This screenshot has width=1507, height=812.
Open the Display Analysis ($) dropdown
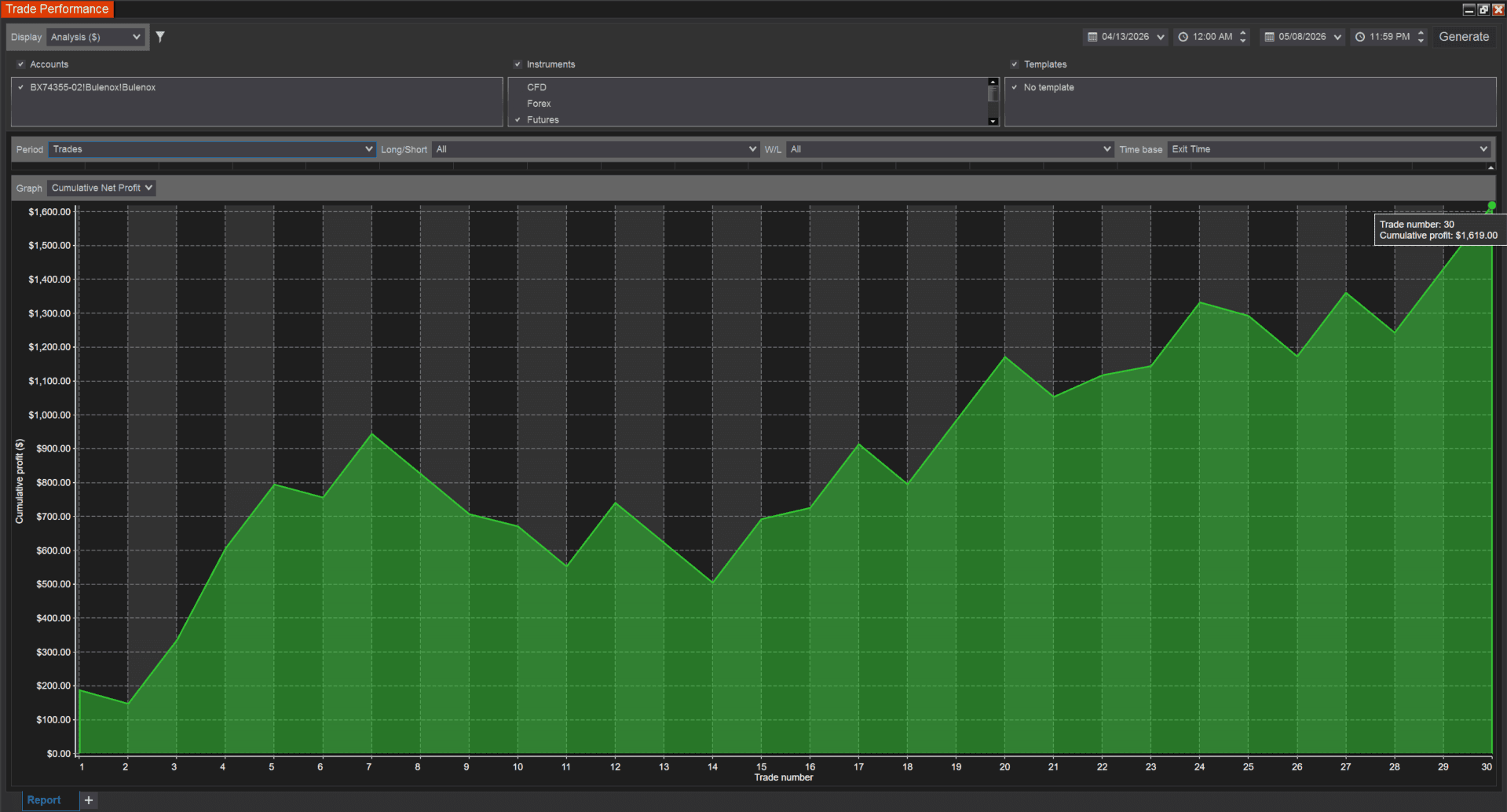click(x=96, y=37)
